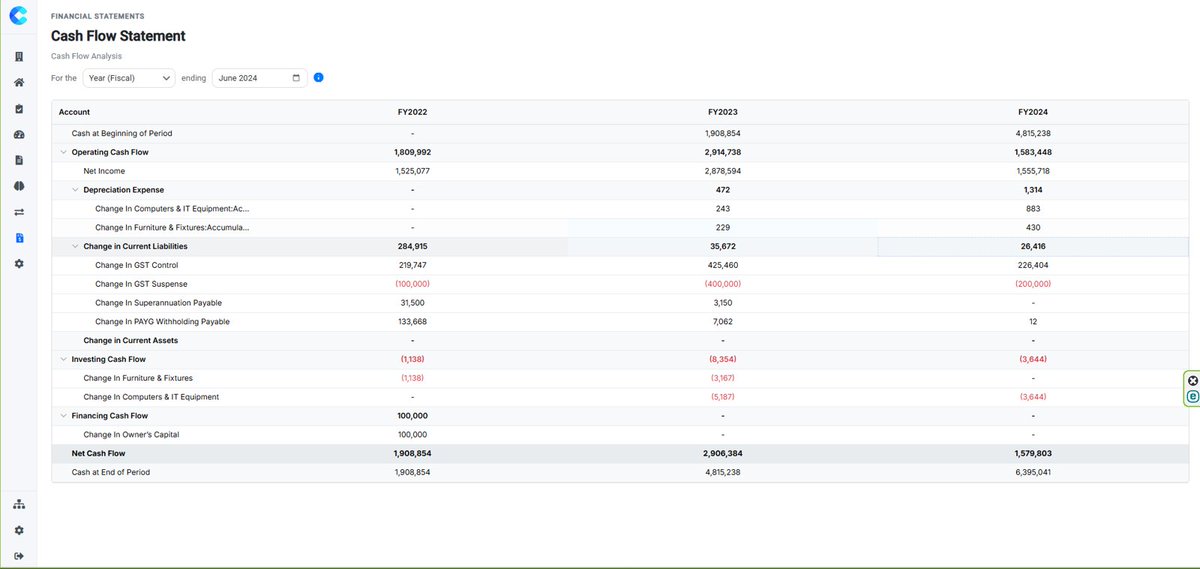Click FY2024 Operating Cash Flow value 1,583,448
Screen dimensions: 1200x569
pos(1033,152)
